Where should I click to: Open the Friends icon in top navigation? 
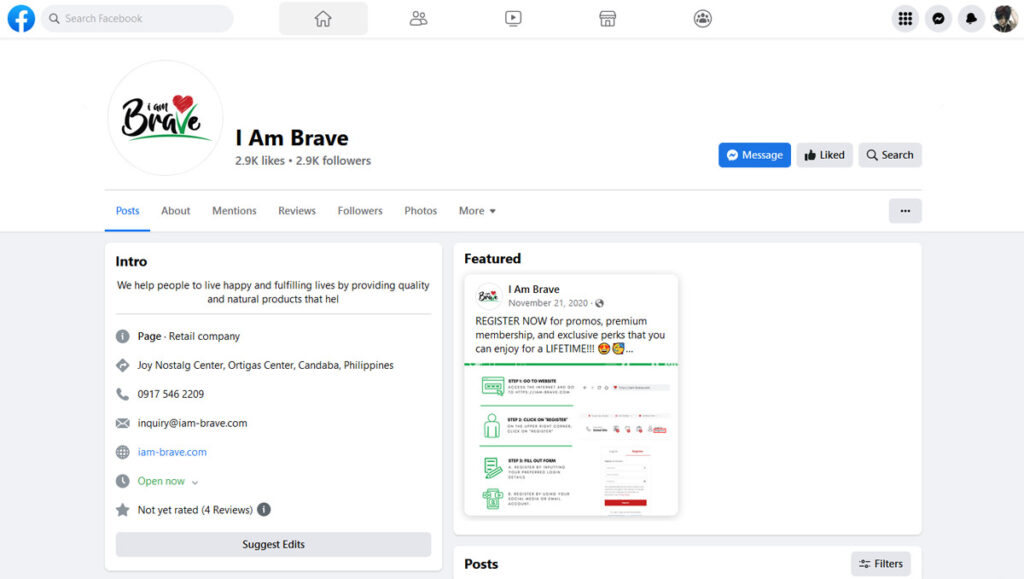(x=418, y=18)
